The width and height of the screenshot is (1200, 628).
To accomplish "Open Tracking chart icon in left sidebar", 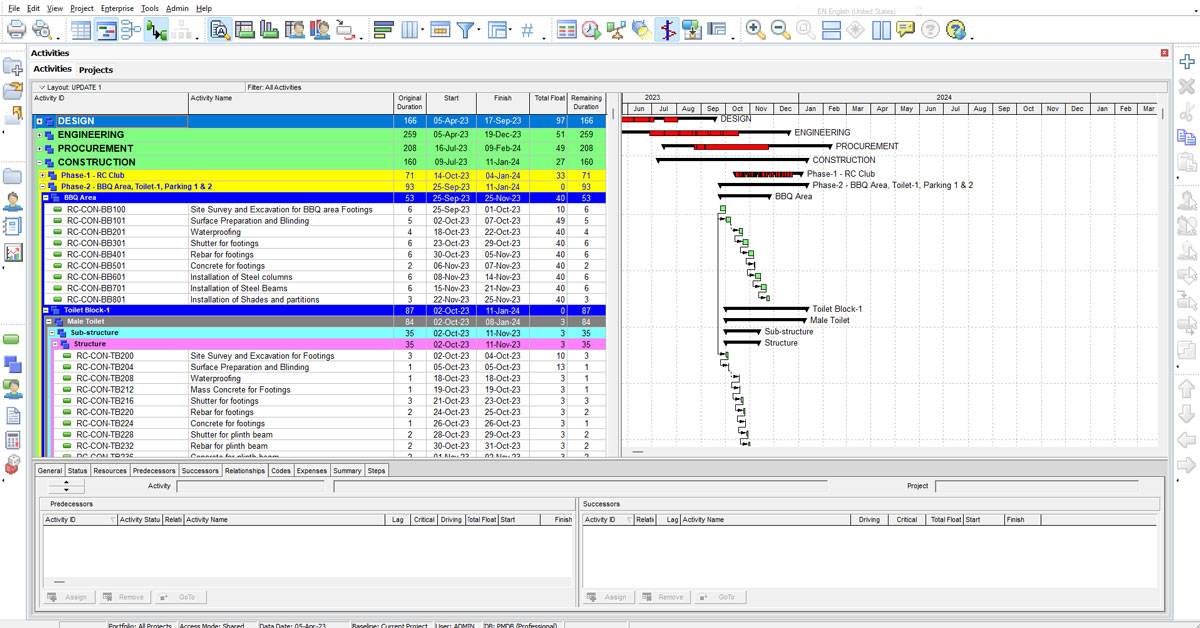I will pyautogui.click(x=13, y=252).
